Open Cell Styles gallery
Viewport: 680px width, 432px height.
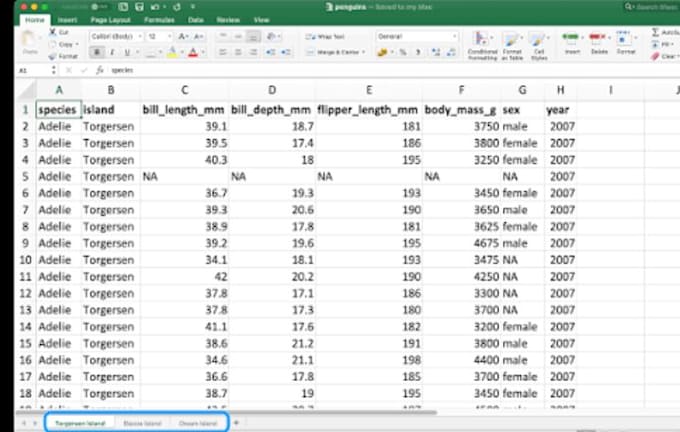tap(539, 45)
